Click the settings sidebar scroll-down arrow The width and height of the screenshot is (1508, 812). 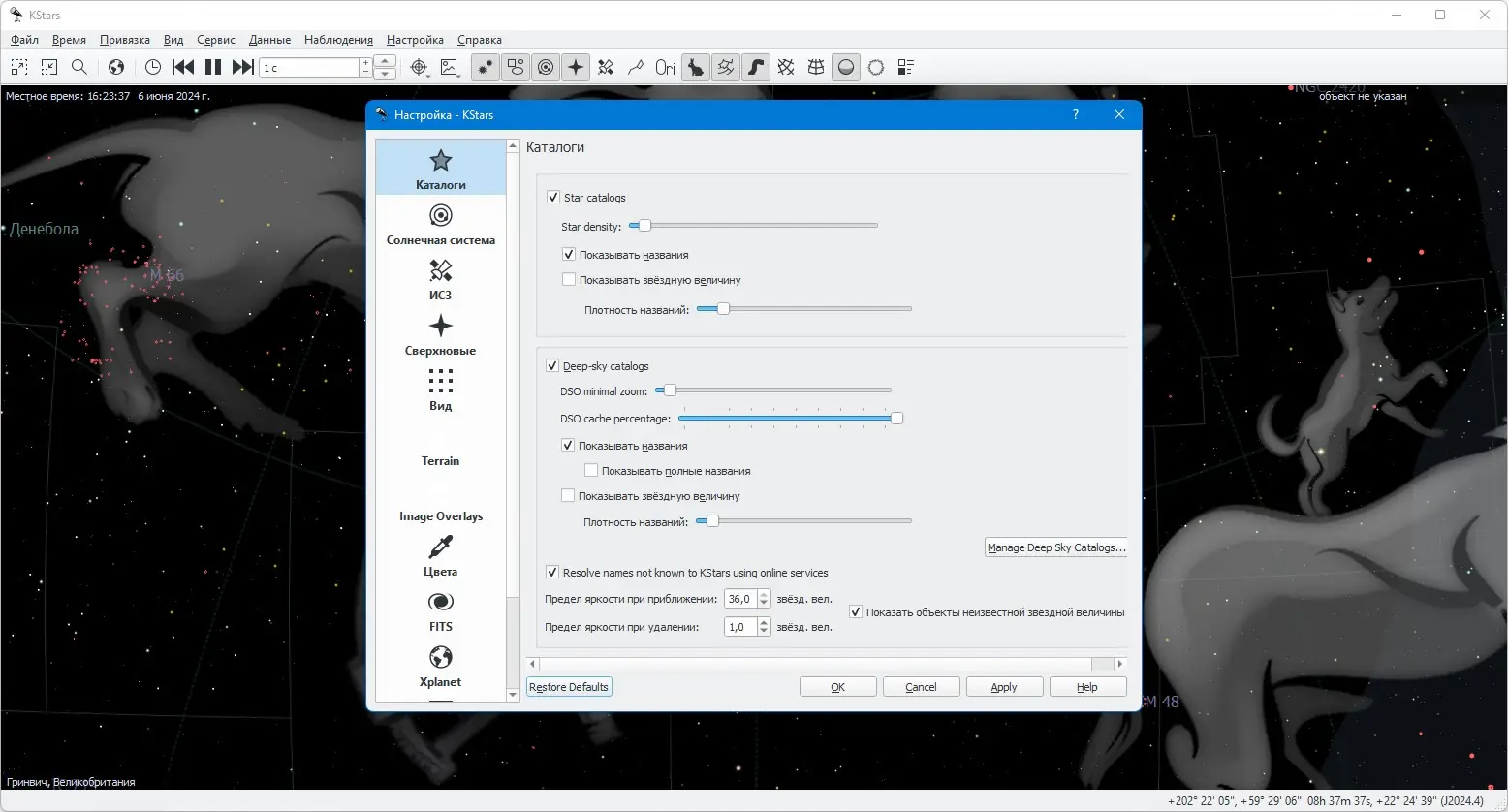pos(513,695)
